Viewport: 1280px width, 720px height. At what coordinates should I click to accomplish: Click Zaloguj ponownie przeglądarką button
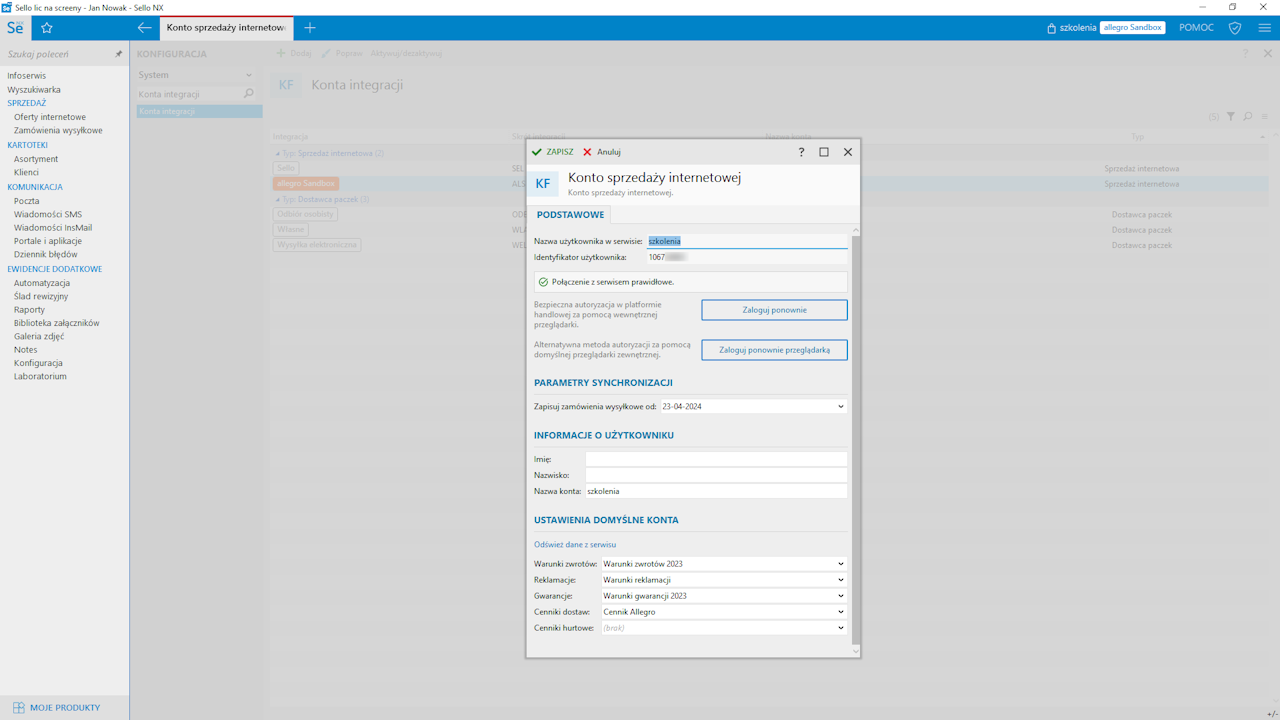click(x=774, y=350)
